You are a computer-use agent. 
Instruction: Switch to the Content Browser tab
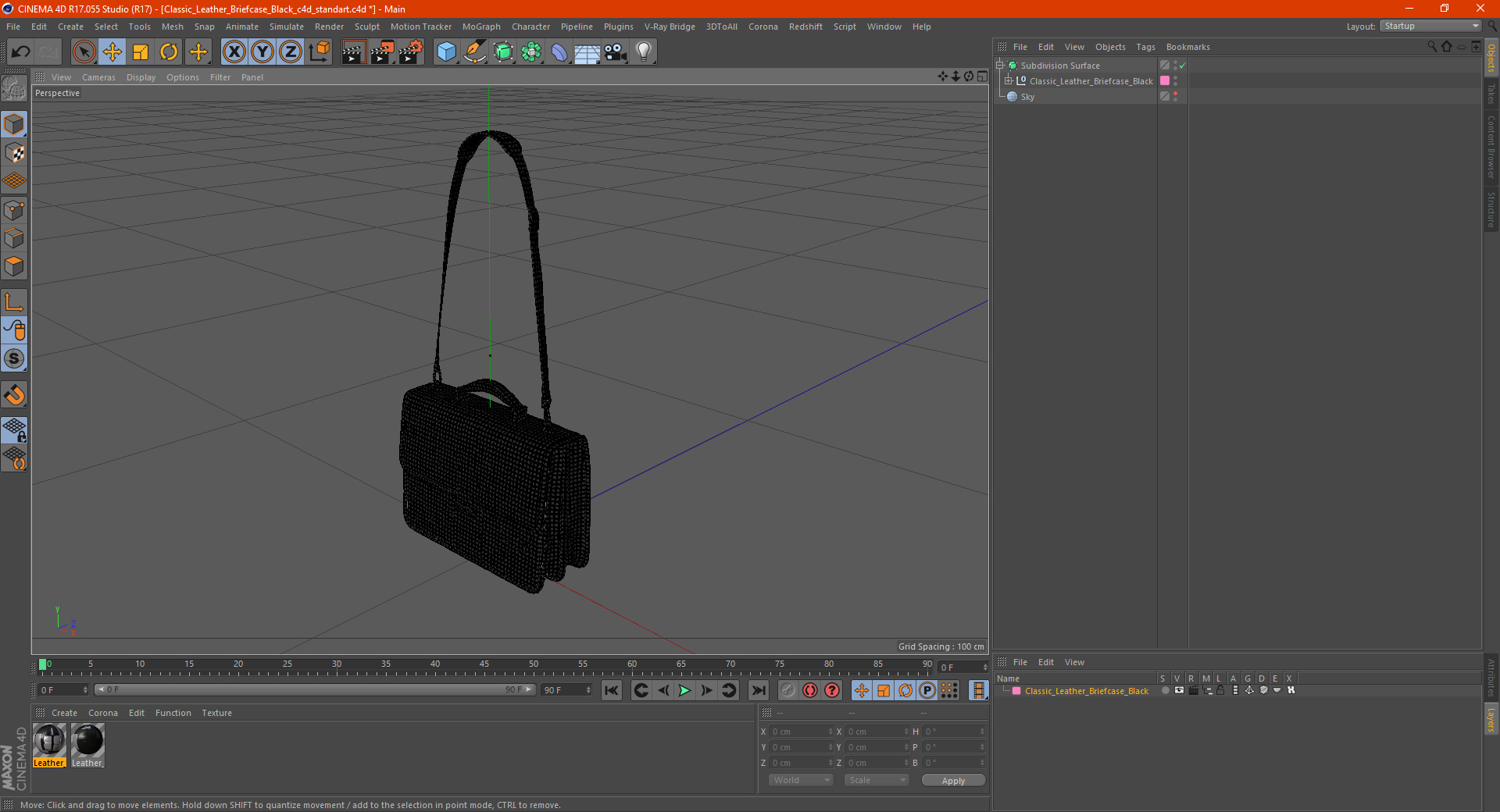(x=1491, y=147)
